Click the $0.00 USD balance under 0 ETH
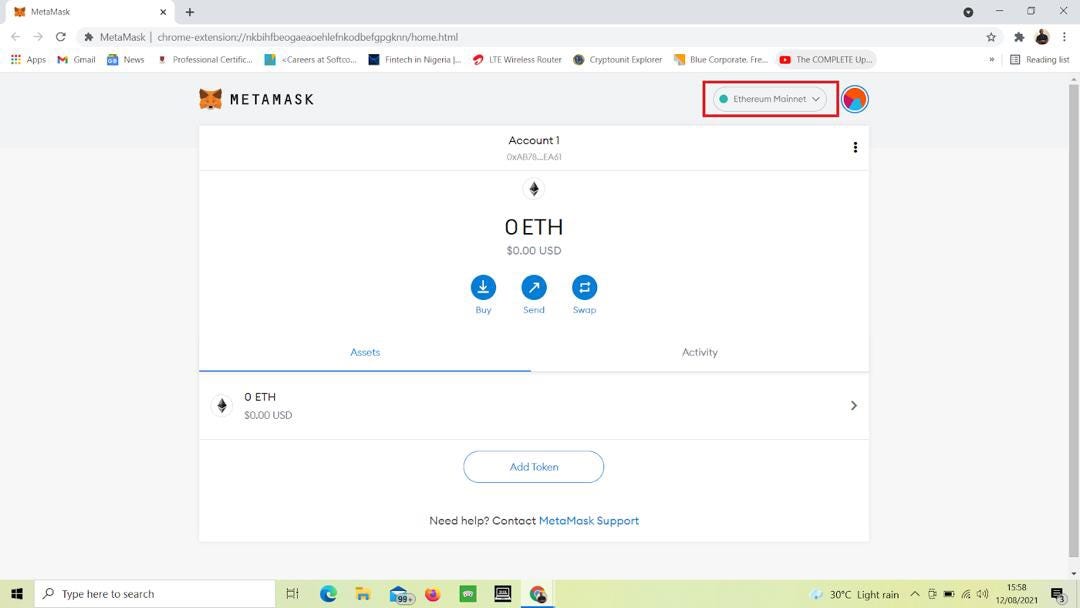 click(534, 251)
